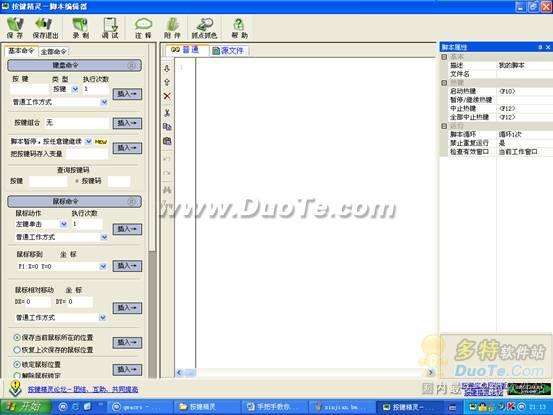This screenshot has height=415, width=553.
Task: Open the 帮助 (Help) toolbar icon
Action: (x=239, y=28)
